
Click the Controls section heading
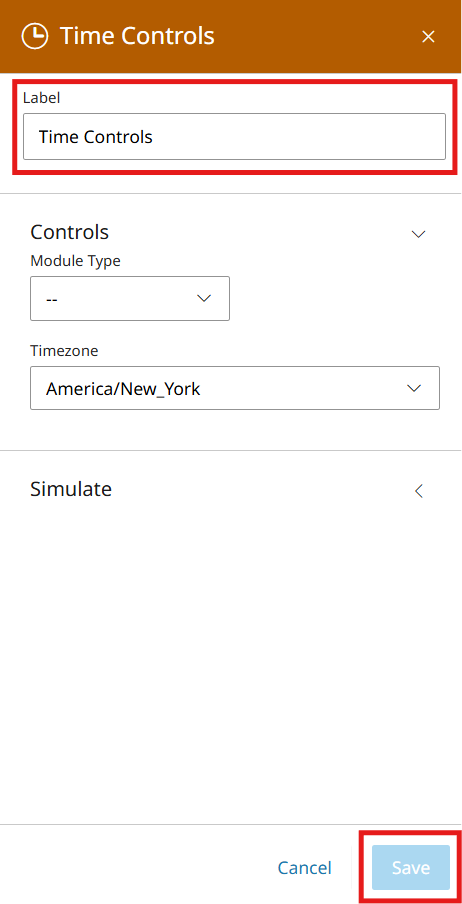(x=69, y=232)
